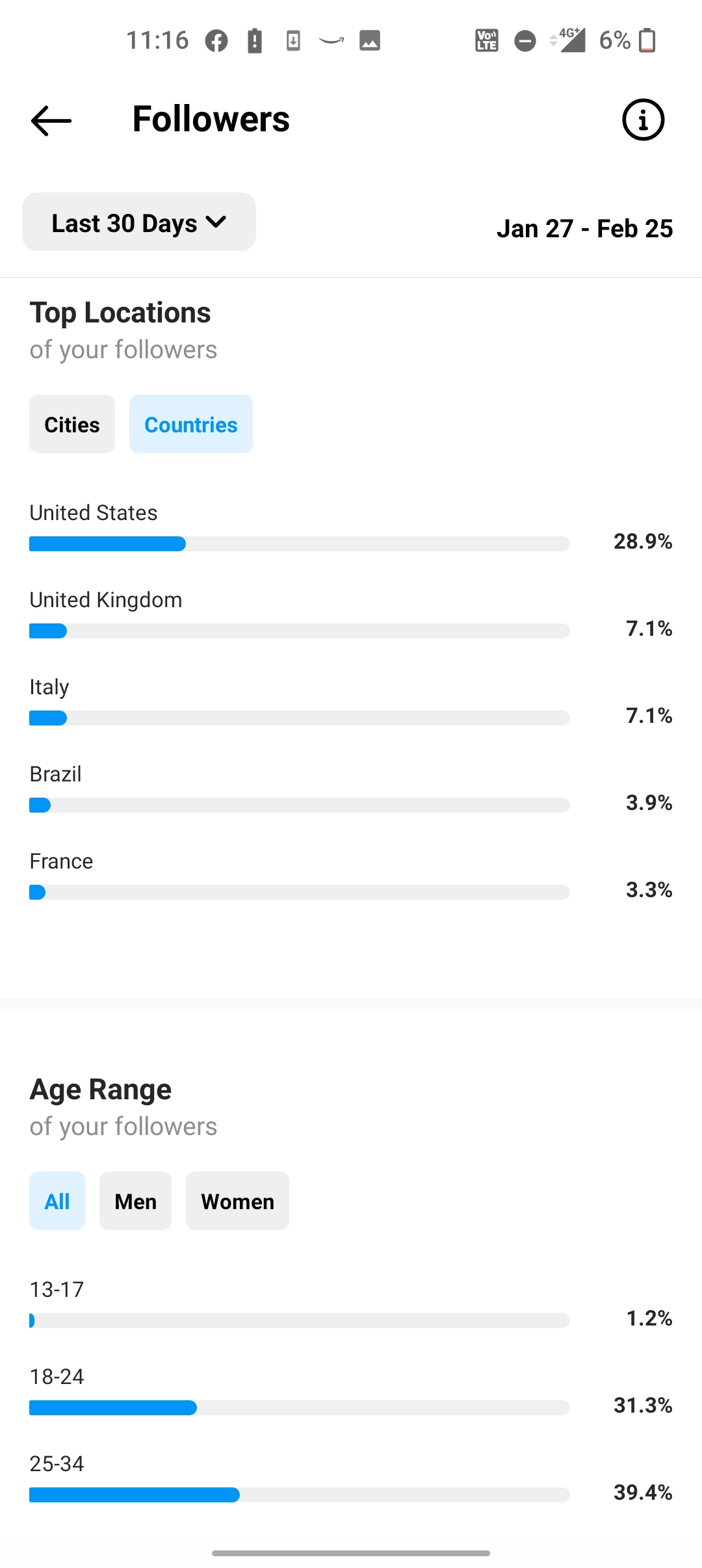Open the Last 30 Days dropdown
702x1568 pixels.
139,222
